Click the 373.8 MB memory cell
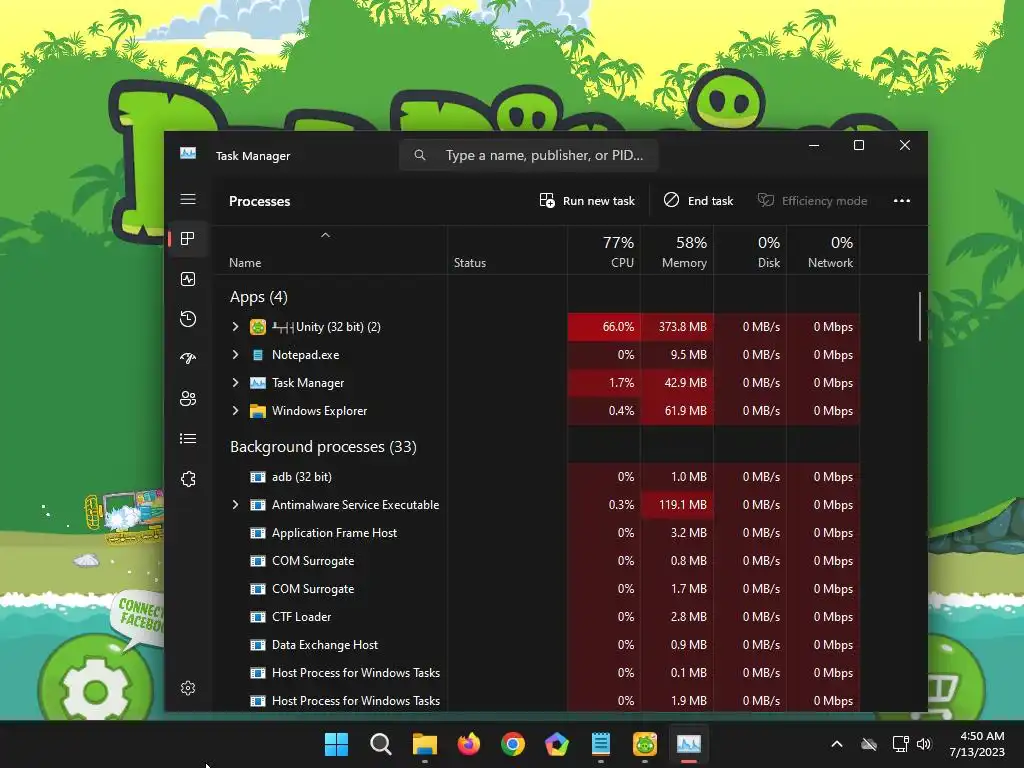Screen dimensions: 1024x768 click(677, 327)
